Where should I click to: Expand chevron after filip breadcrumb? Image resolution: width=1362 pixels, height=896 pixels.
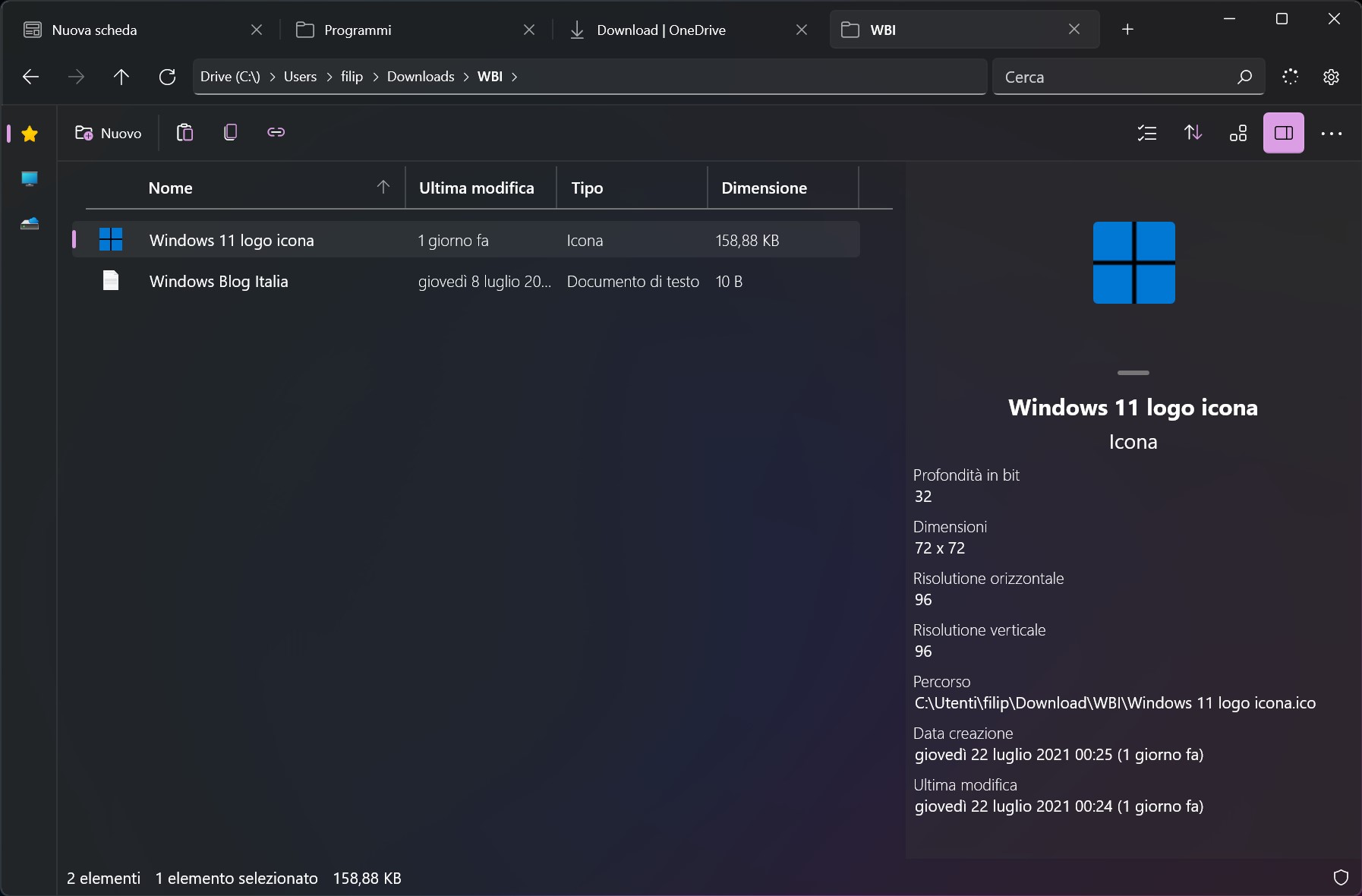coord(376,77)
